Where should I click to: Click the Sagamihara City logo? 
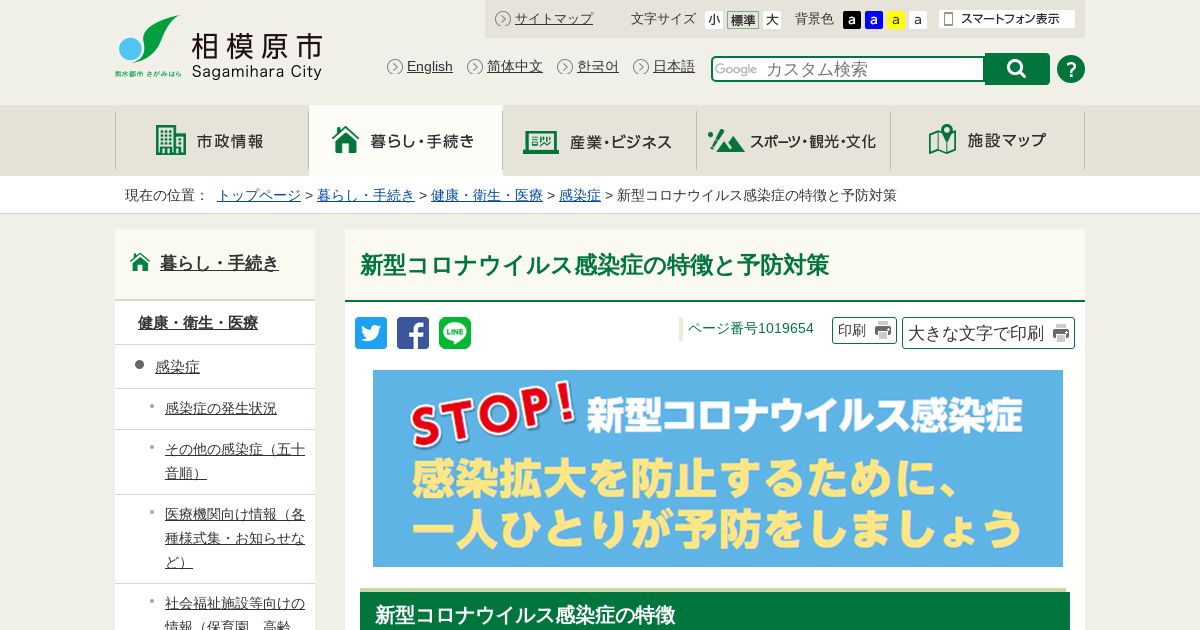click(219, 48)
